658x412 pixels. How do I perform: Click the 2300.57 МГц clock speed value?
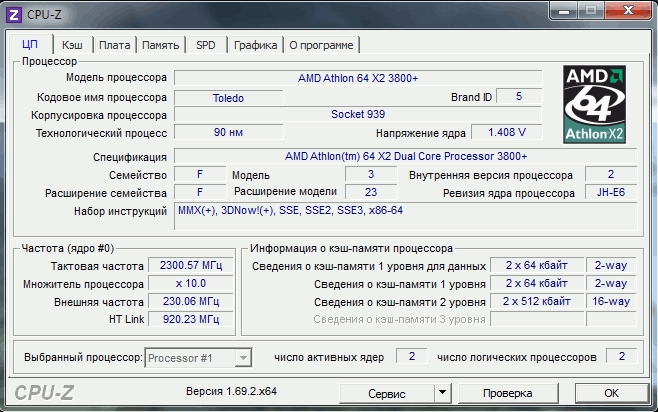coord(191,265)
